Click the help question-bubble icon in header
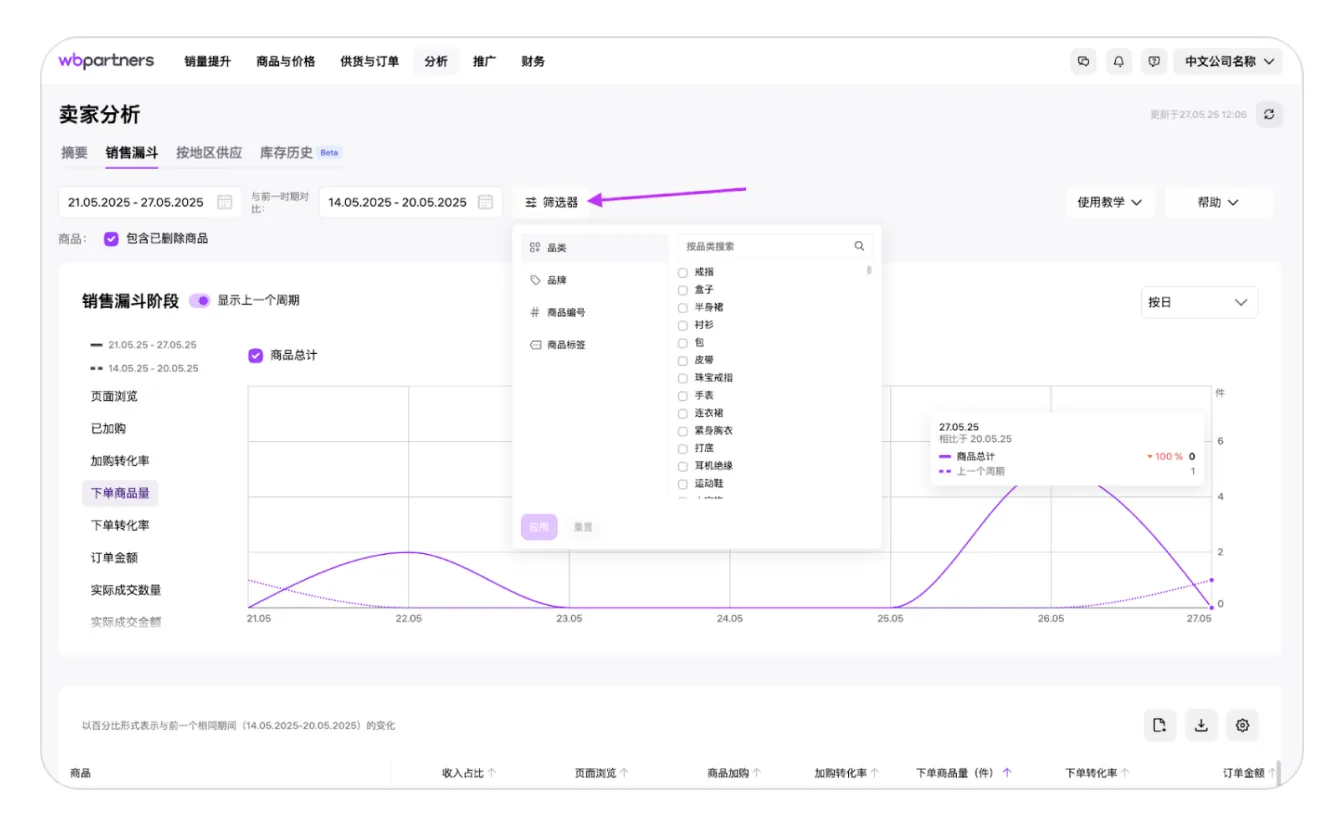 pyautogui.click(x=1154, y=62)
